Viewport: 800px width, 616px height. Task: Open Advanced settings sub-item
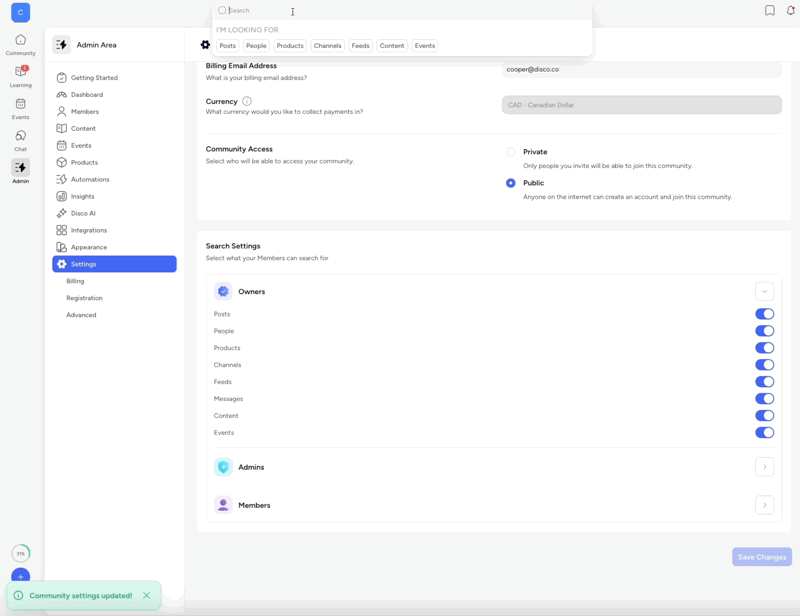(81, 315)
